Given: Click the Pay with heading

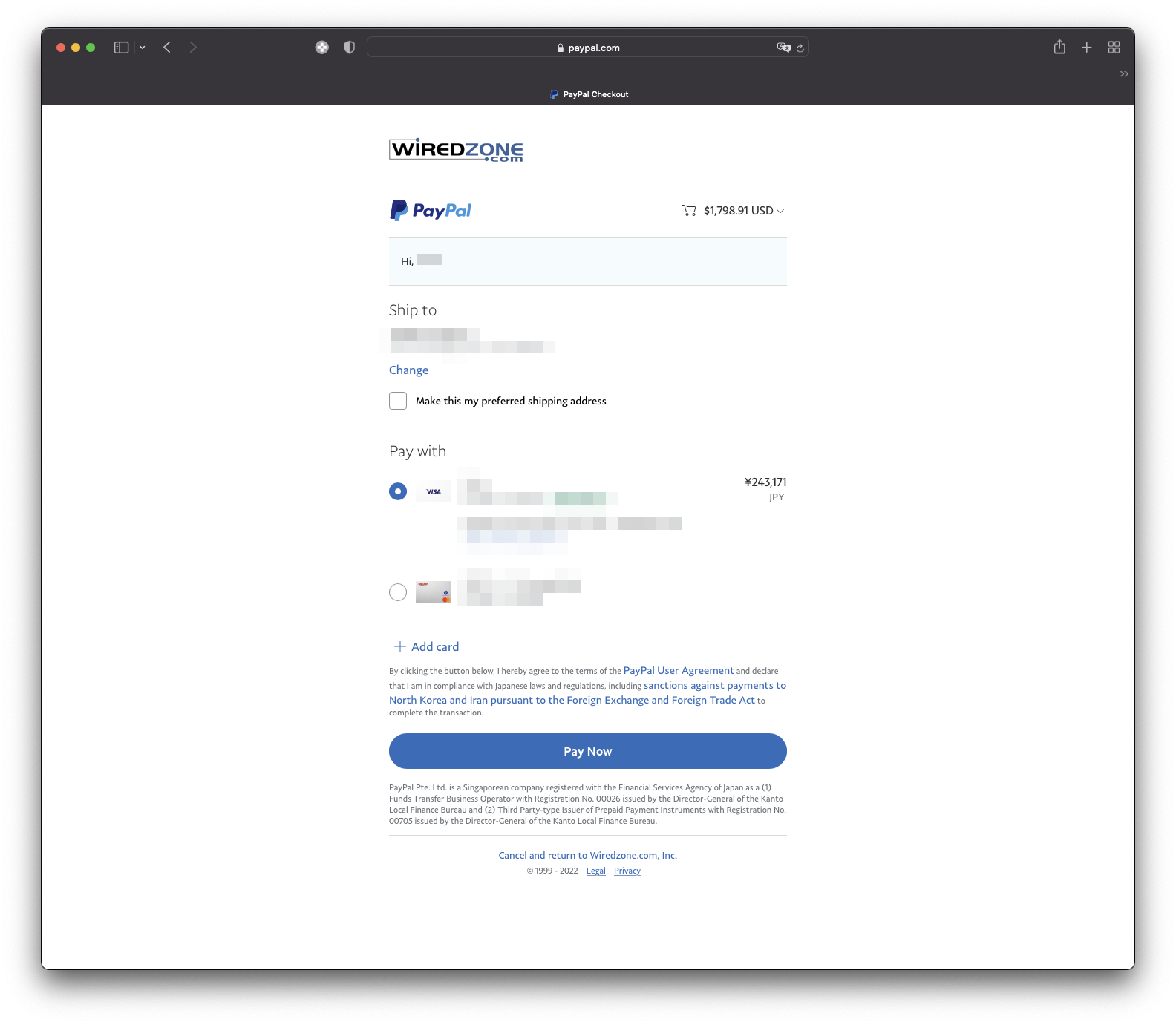Looking at the screenshot, I should pos(418,451).
